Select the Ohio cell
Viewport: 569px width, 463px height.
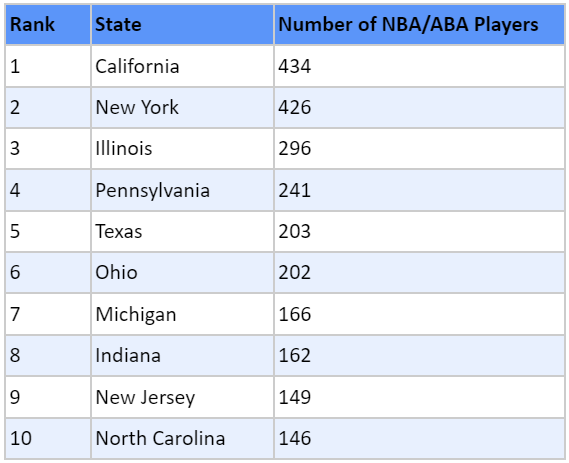(x=183, y=273)
